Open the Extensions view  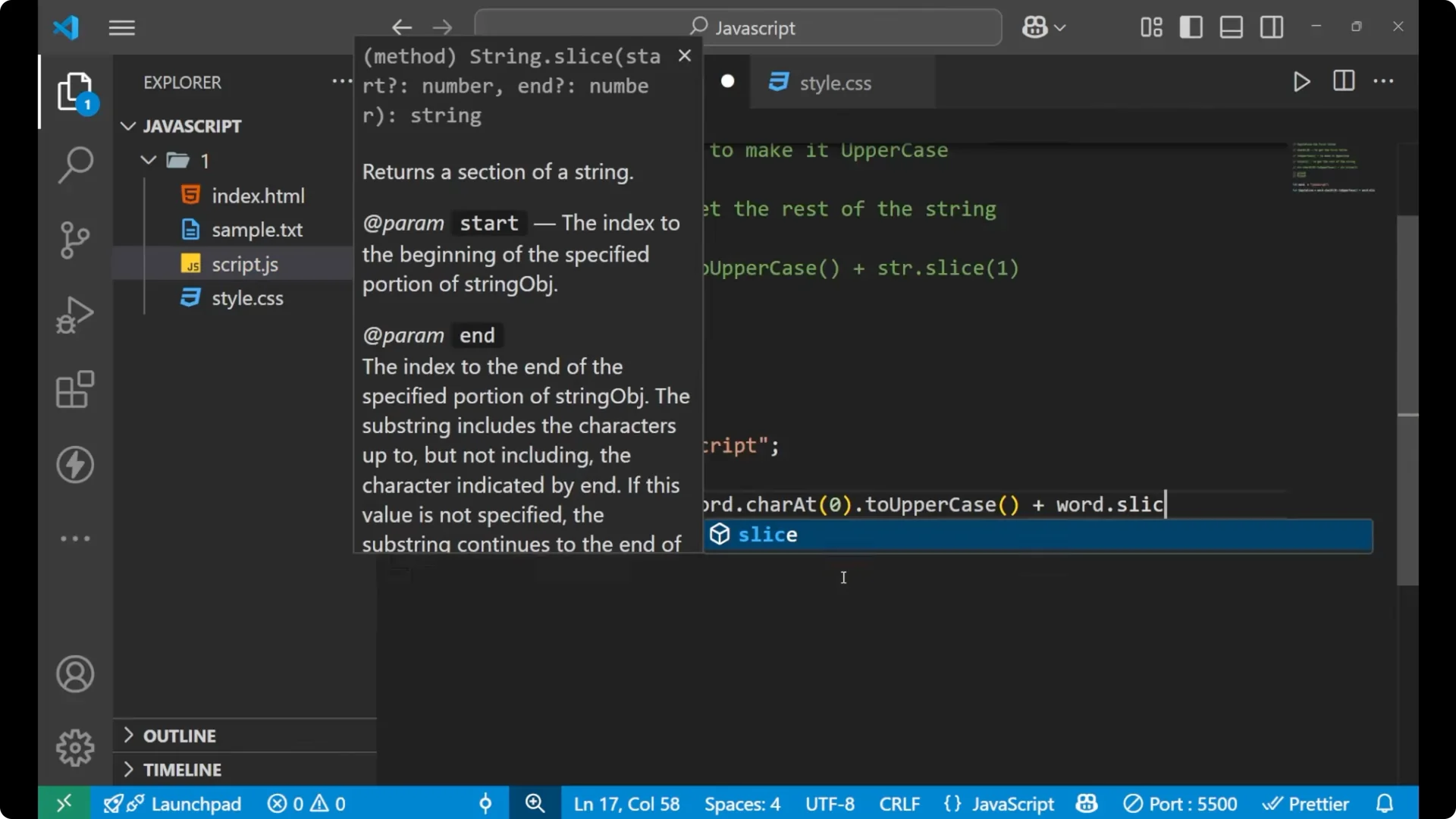click(74, 390)
